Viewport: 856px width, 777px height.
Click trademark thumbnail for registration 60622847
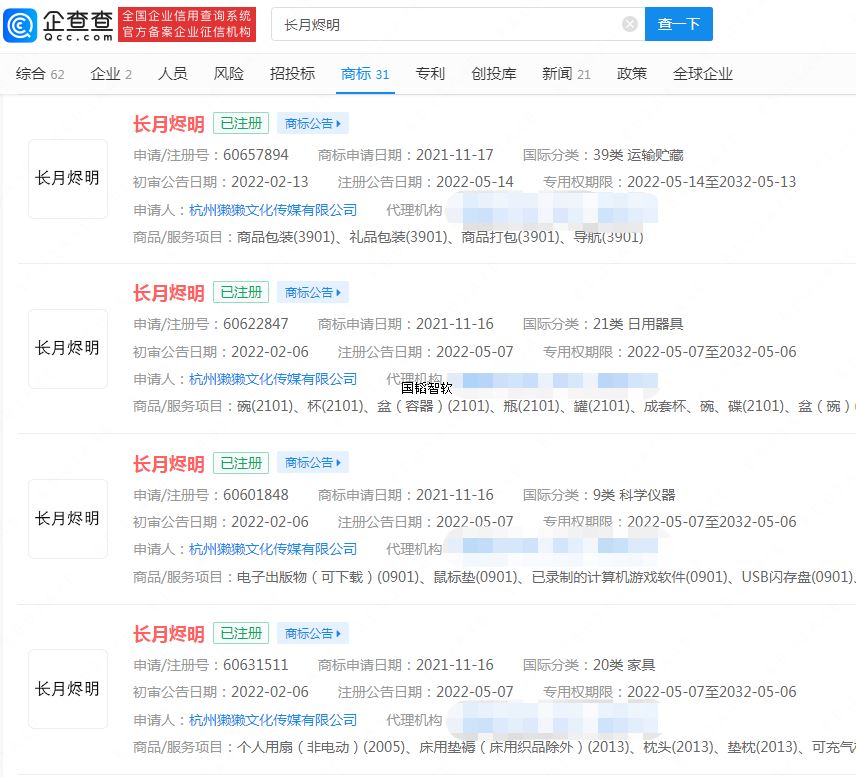68,349
